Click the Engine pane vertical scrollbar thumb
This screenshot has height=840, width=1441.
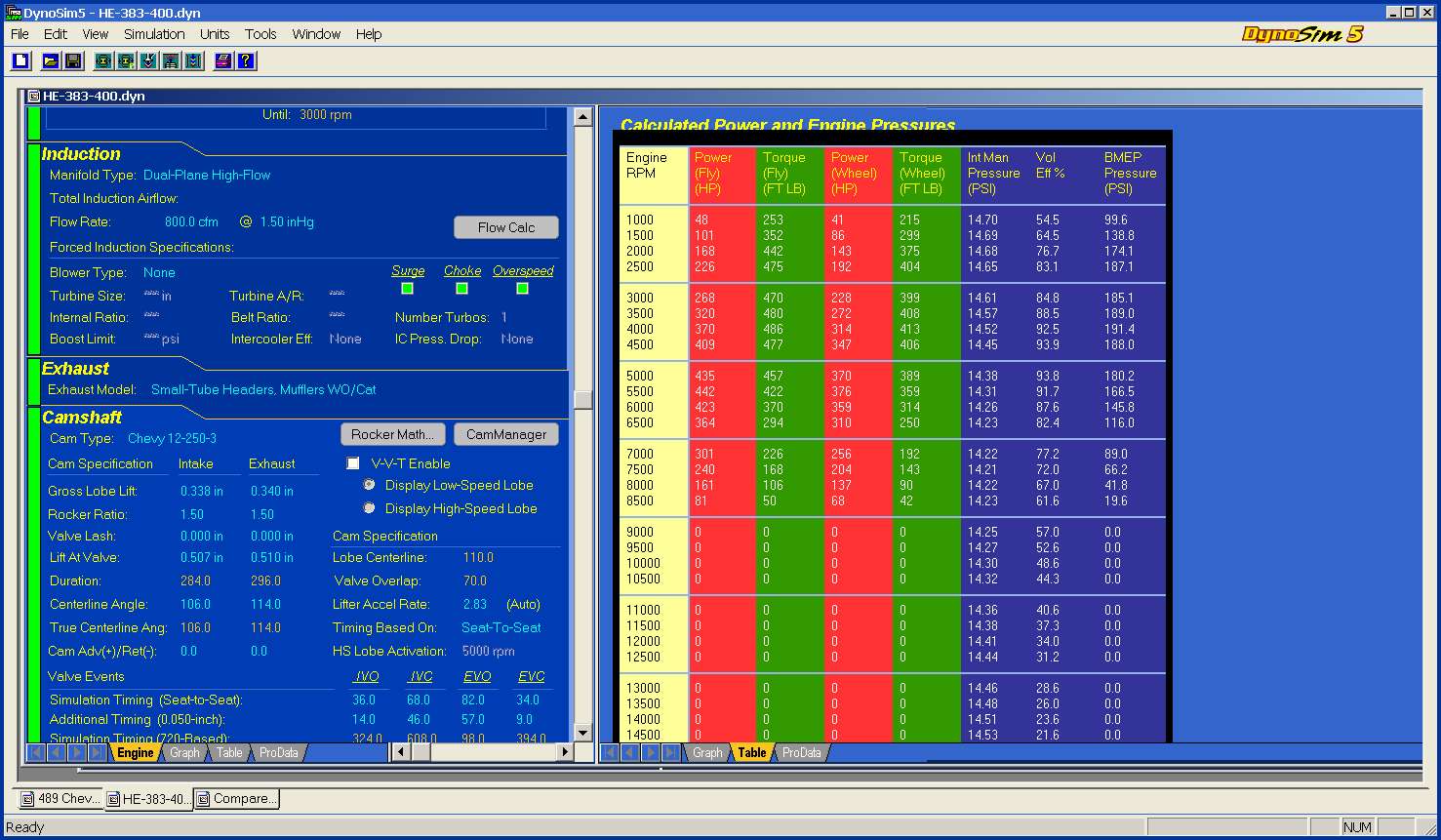tap(582, 399)
